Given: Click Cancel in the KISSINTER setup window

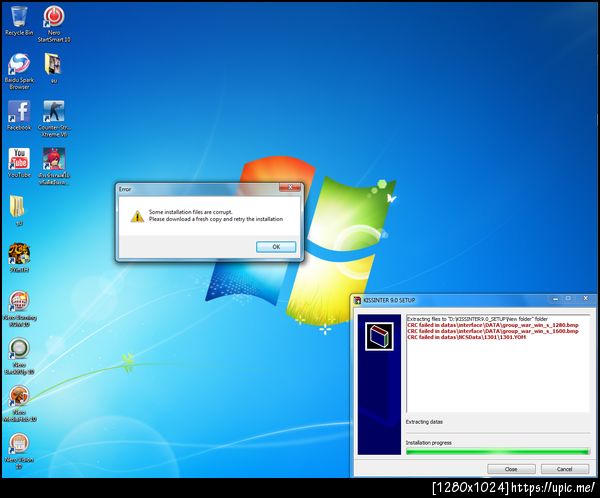Looking at the screenshot, I should tap(565, 469).
